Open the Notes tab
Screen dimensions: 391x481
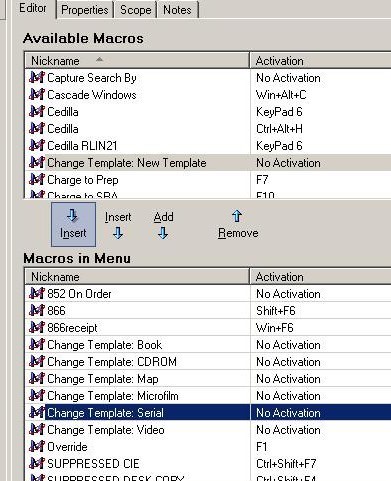(178, 10)
